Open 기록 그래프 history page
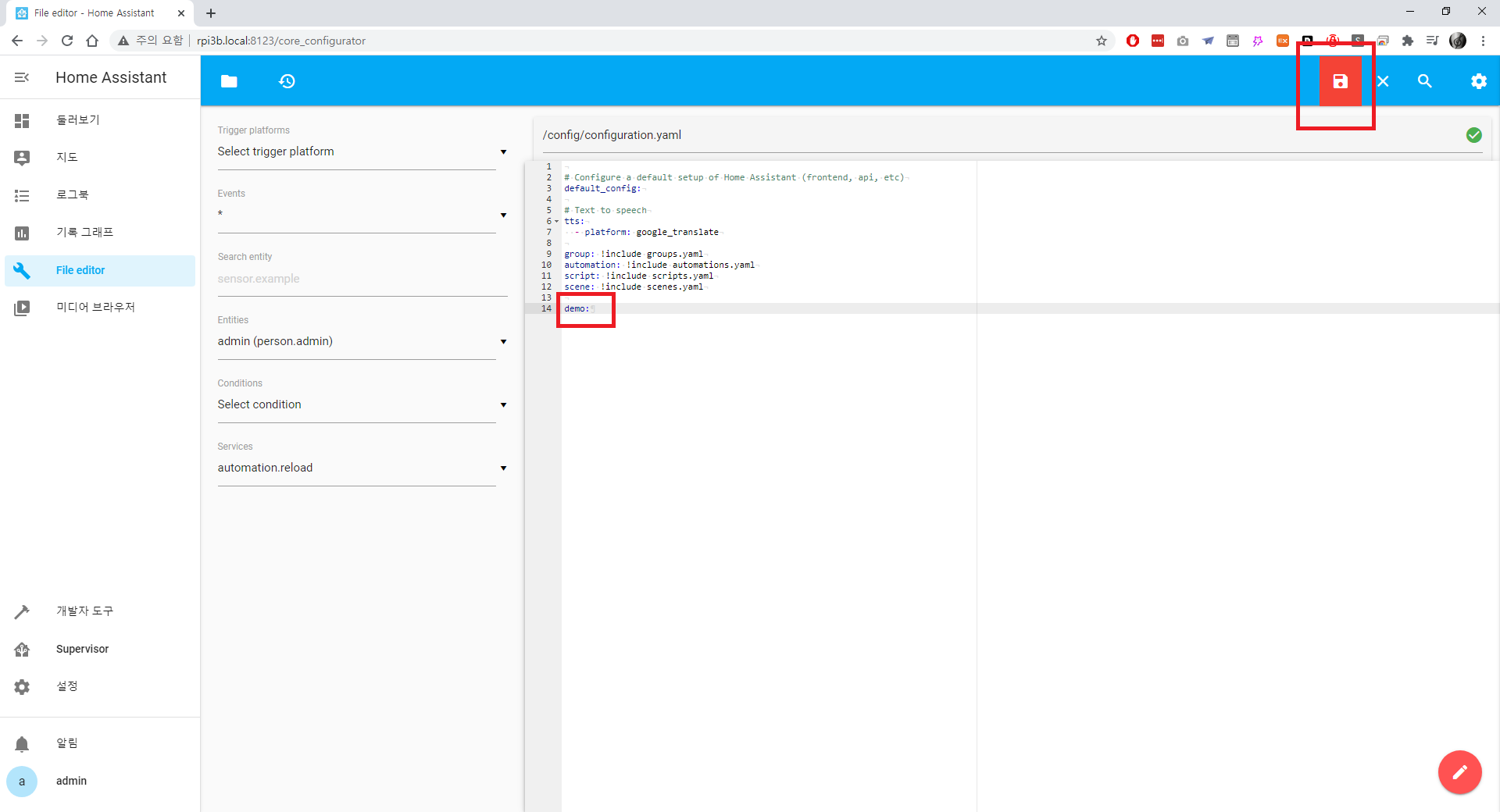 (100, 233)
